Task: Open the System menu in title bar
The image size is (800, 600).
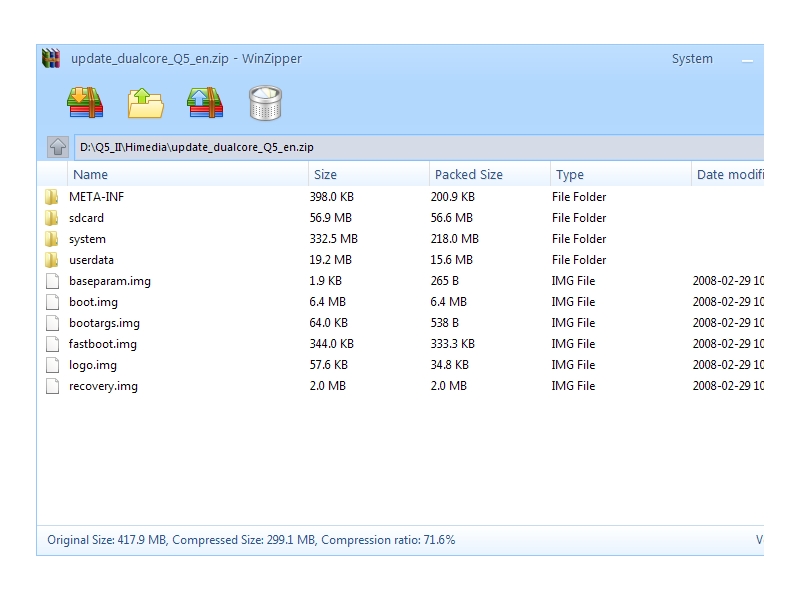Action: 692,59
